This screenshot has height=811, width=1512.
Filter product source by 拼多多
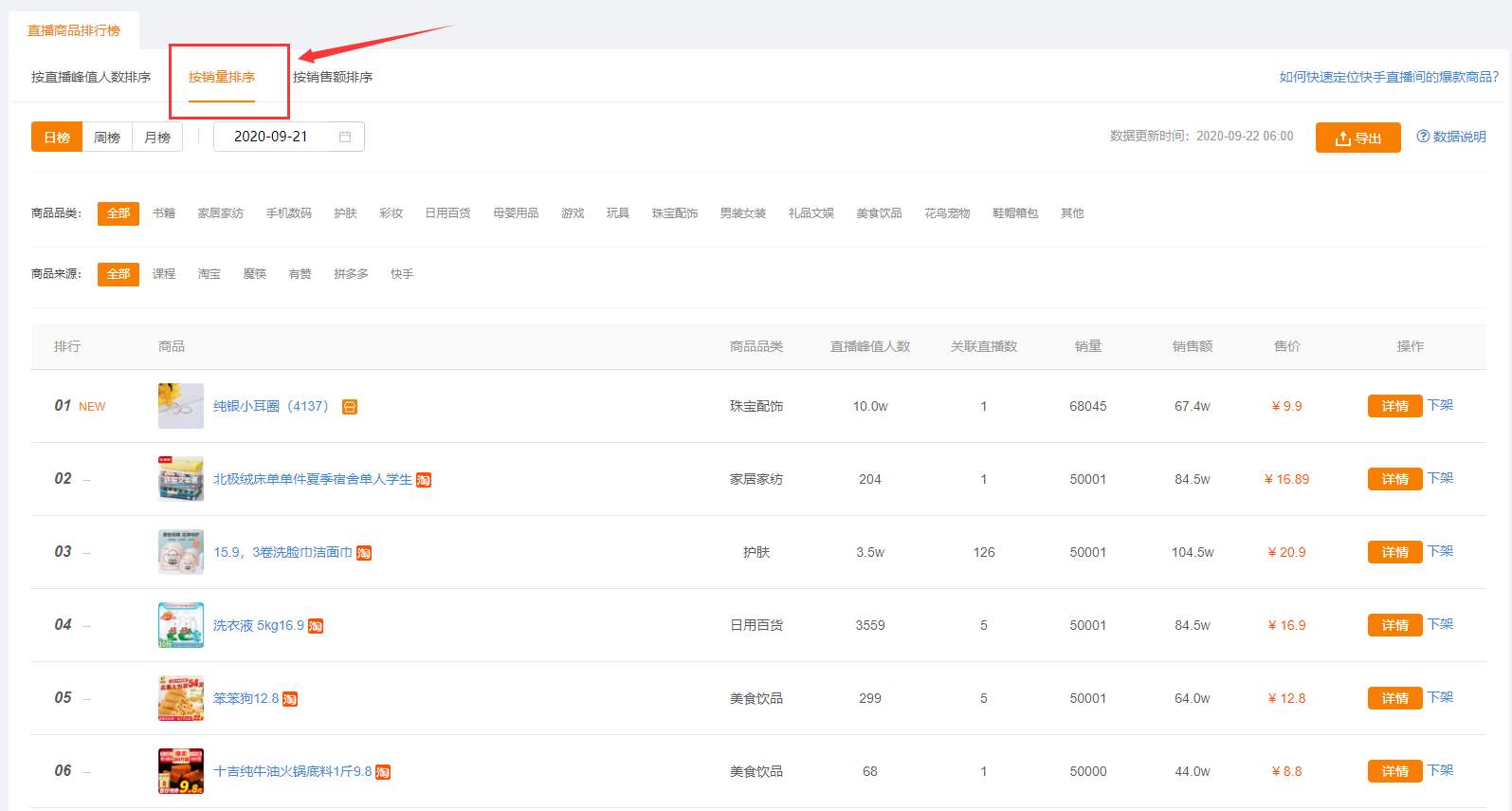[351, 274]
